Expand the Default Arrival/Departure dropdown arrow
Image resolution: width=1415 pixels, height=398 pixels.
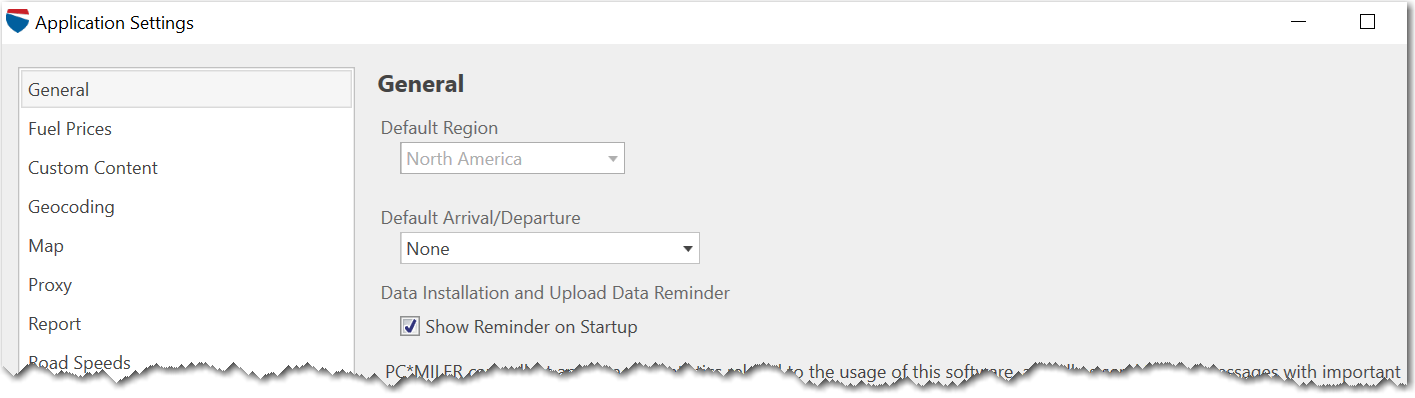[687, 248]
